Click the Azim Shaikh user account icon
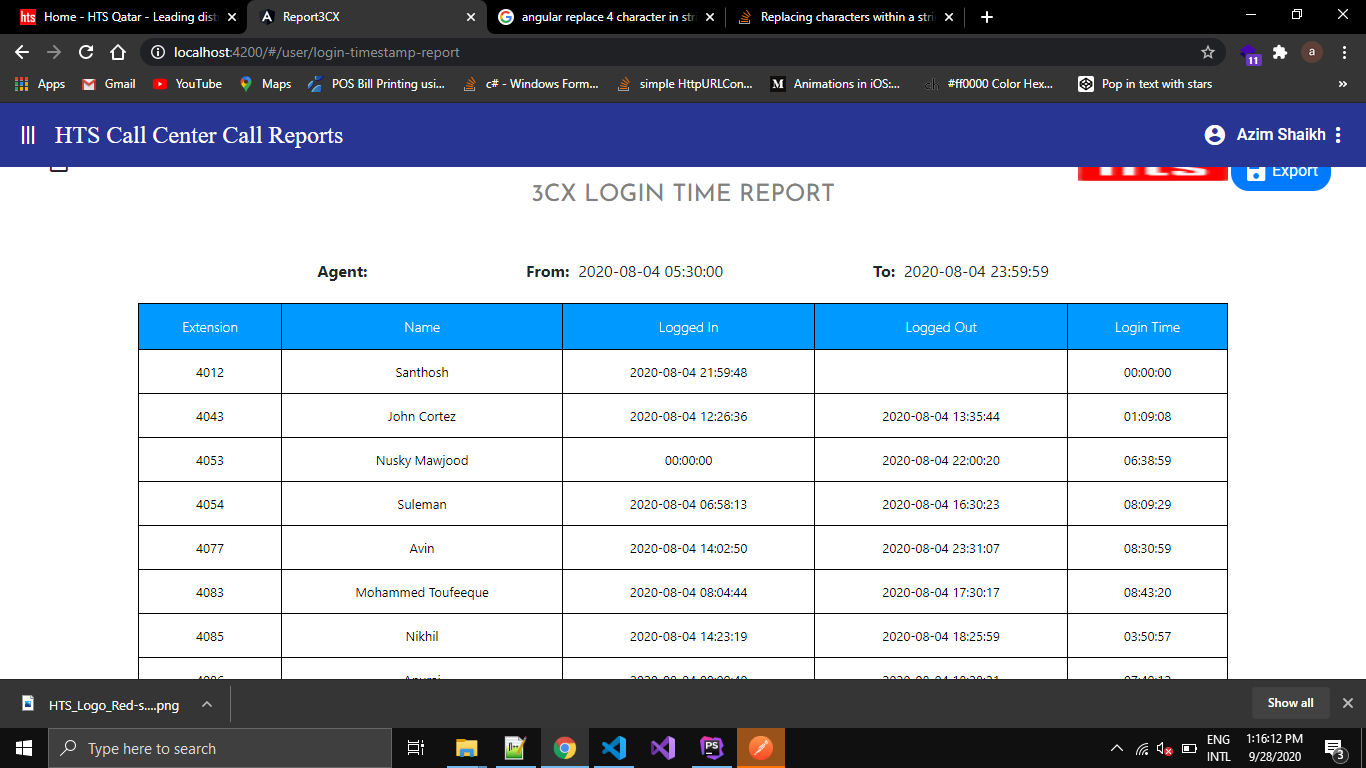The image size is (1366, 768). (1214, 135)
